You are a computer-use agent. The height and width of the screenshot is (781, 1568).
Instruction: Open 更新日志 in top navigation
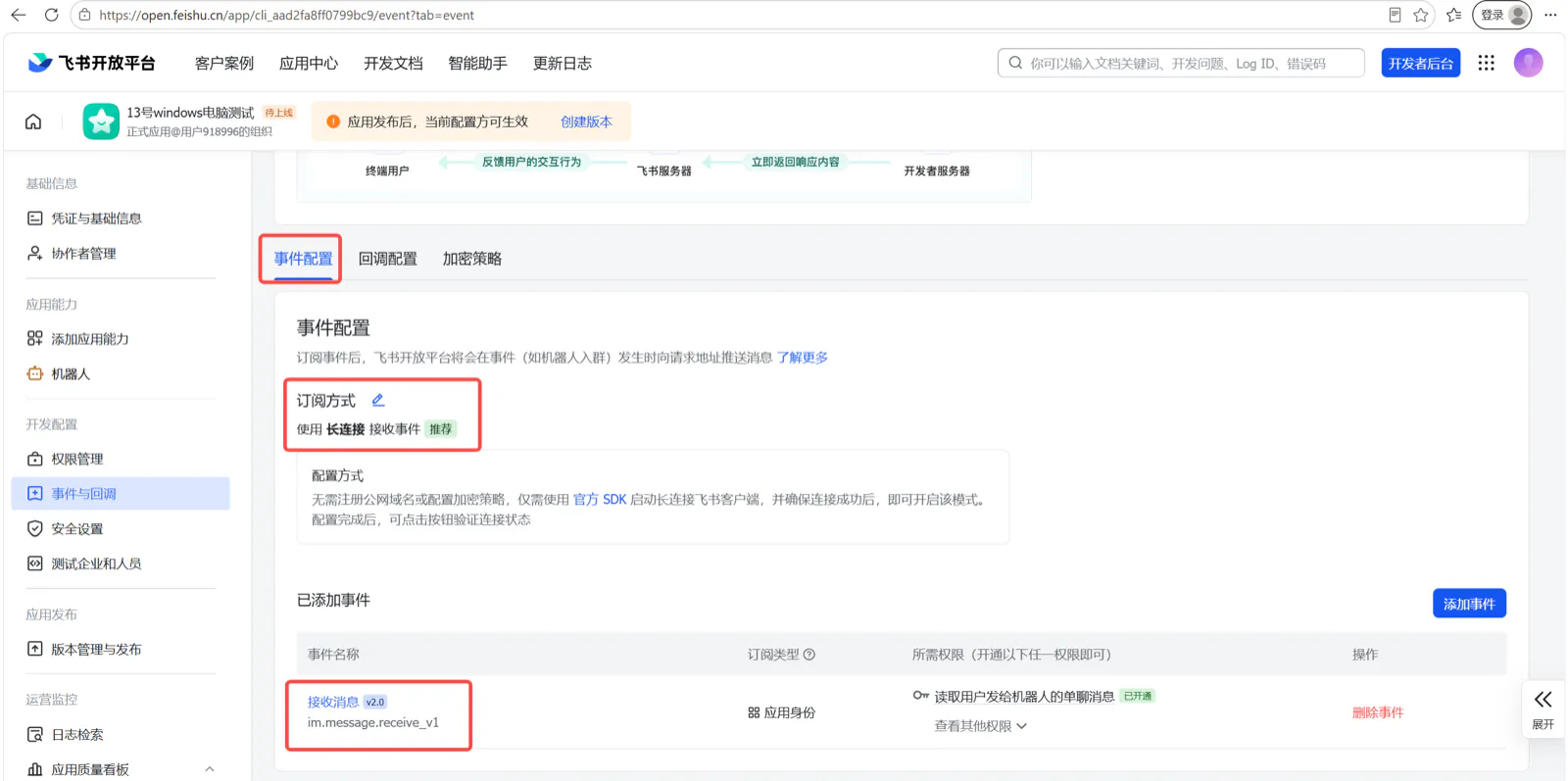(x=562, y=63)
